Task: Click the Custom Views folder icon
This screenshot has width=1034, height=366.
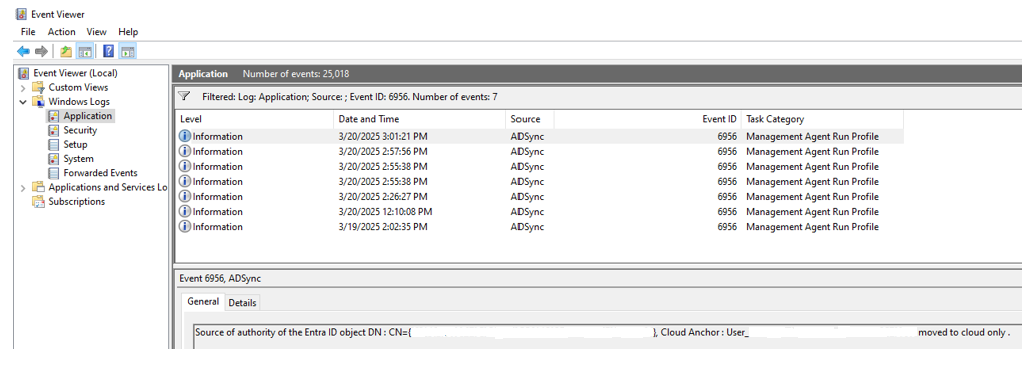Action: (x=39, y=87)
